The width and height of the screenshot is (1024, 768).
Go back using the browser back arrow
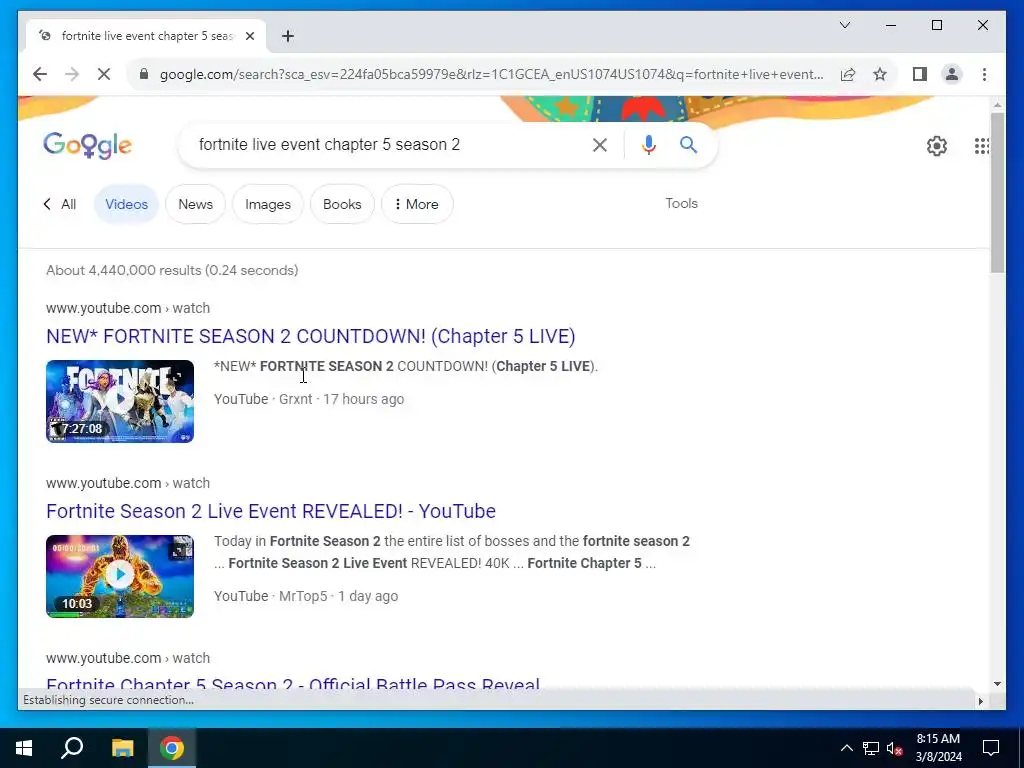click(40, 74)
